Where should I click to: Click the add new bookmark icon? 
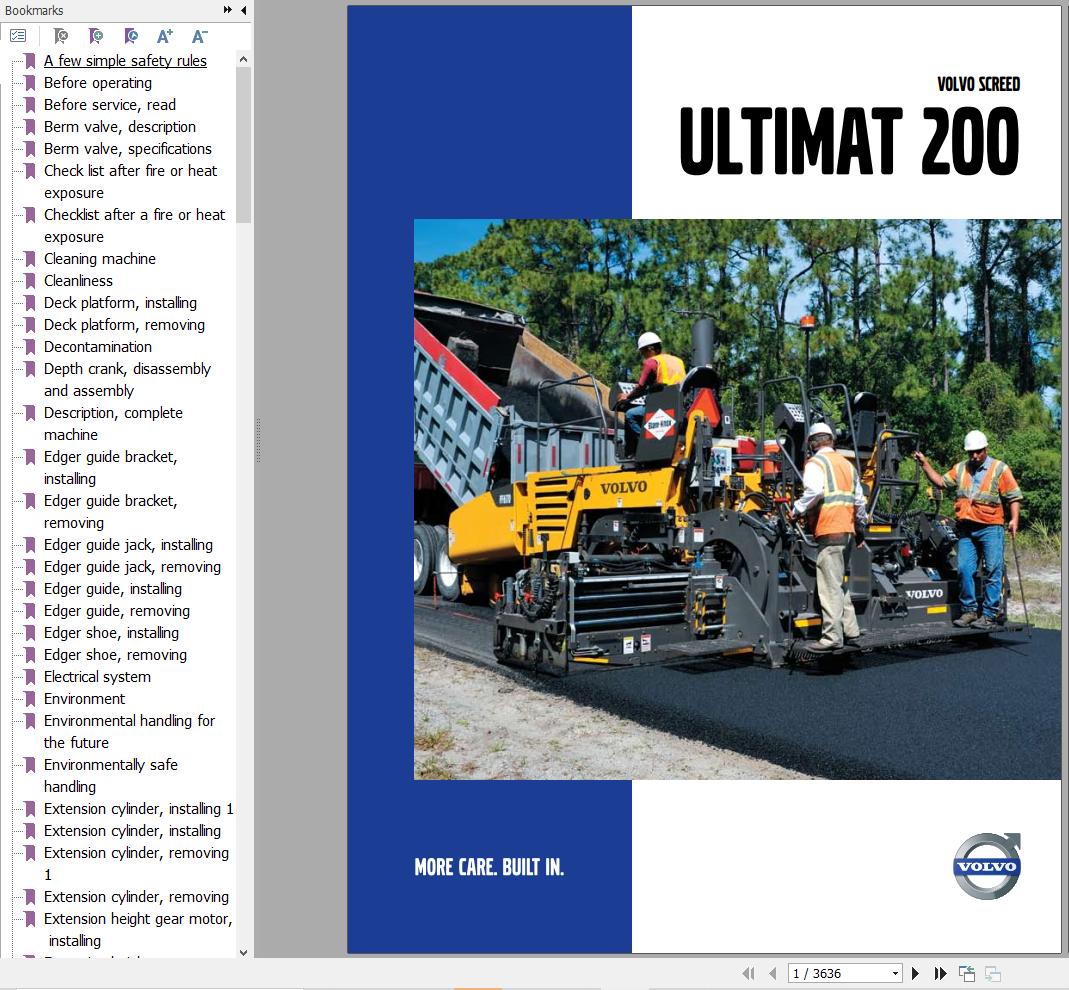coord(95,36)
